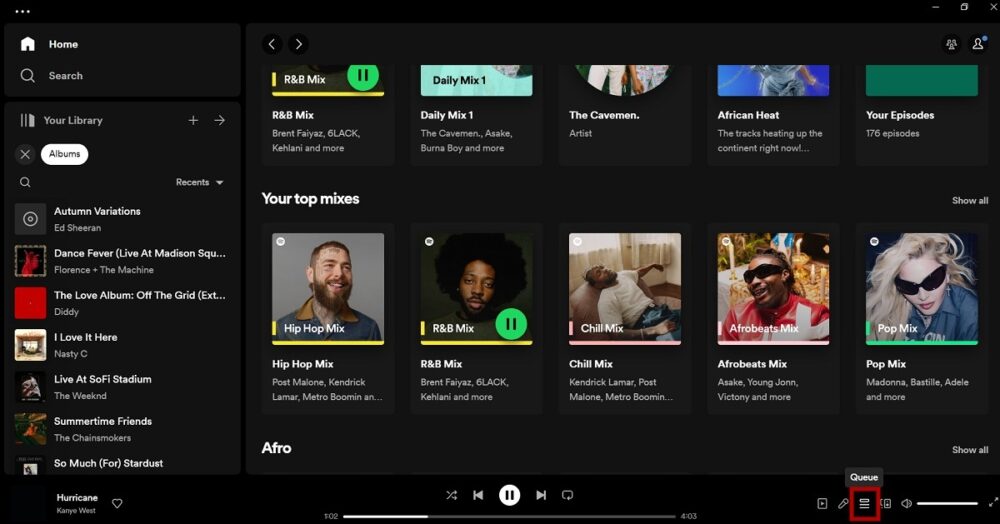The width and height of the screenshot is (1000, 524).
Task: Clear the Albums filter with X
Action: point(25,154)
